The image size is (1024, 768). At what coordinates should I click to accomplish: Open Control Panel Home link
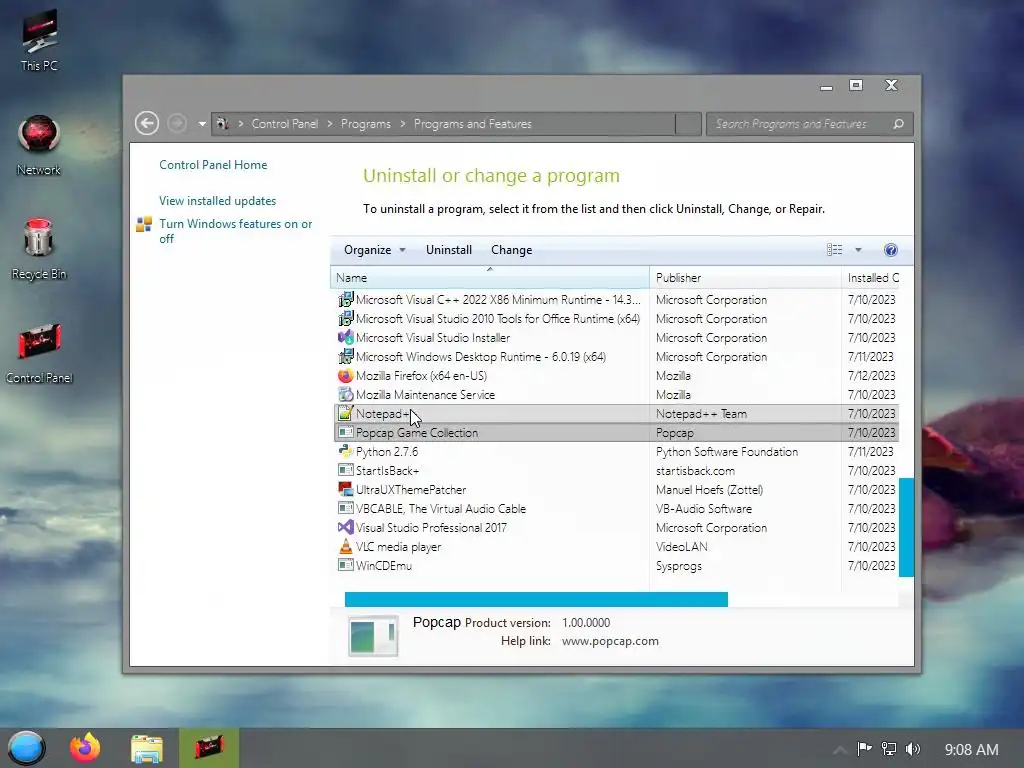(x=213, y=165)
